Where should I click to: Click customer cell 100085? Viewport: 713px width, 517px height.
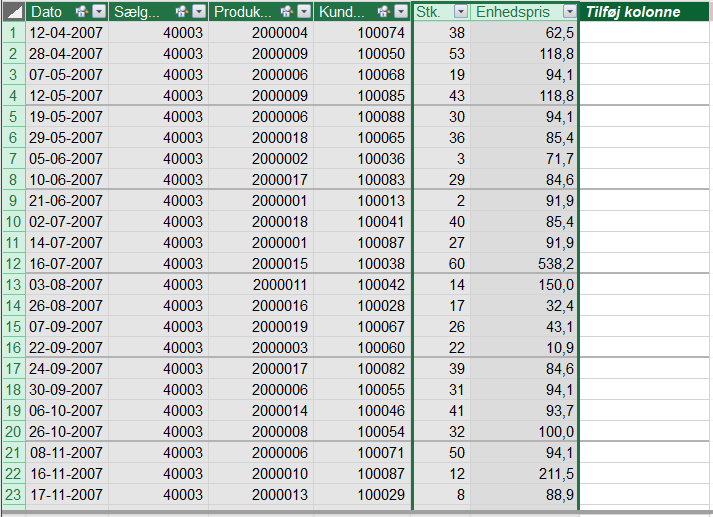(x=362, y=95)
